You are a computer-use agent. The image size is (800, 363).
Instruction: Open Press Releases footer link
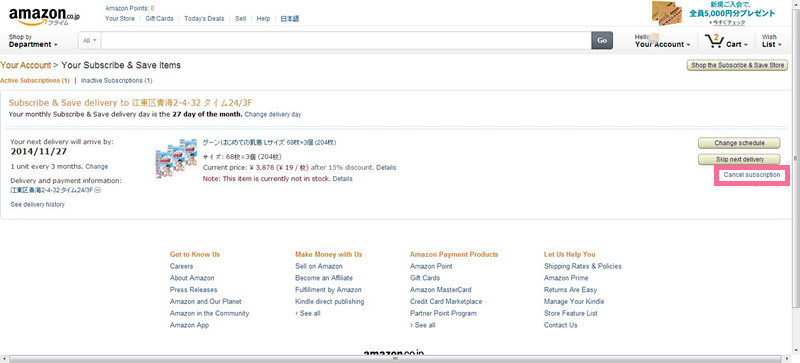coord(193,289)
